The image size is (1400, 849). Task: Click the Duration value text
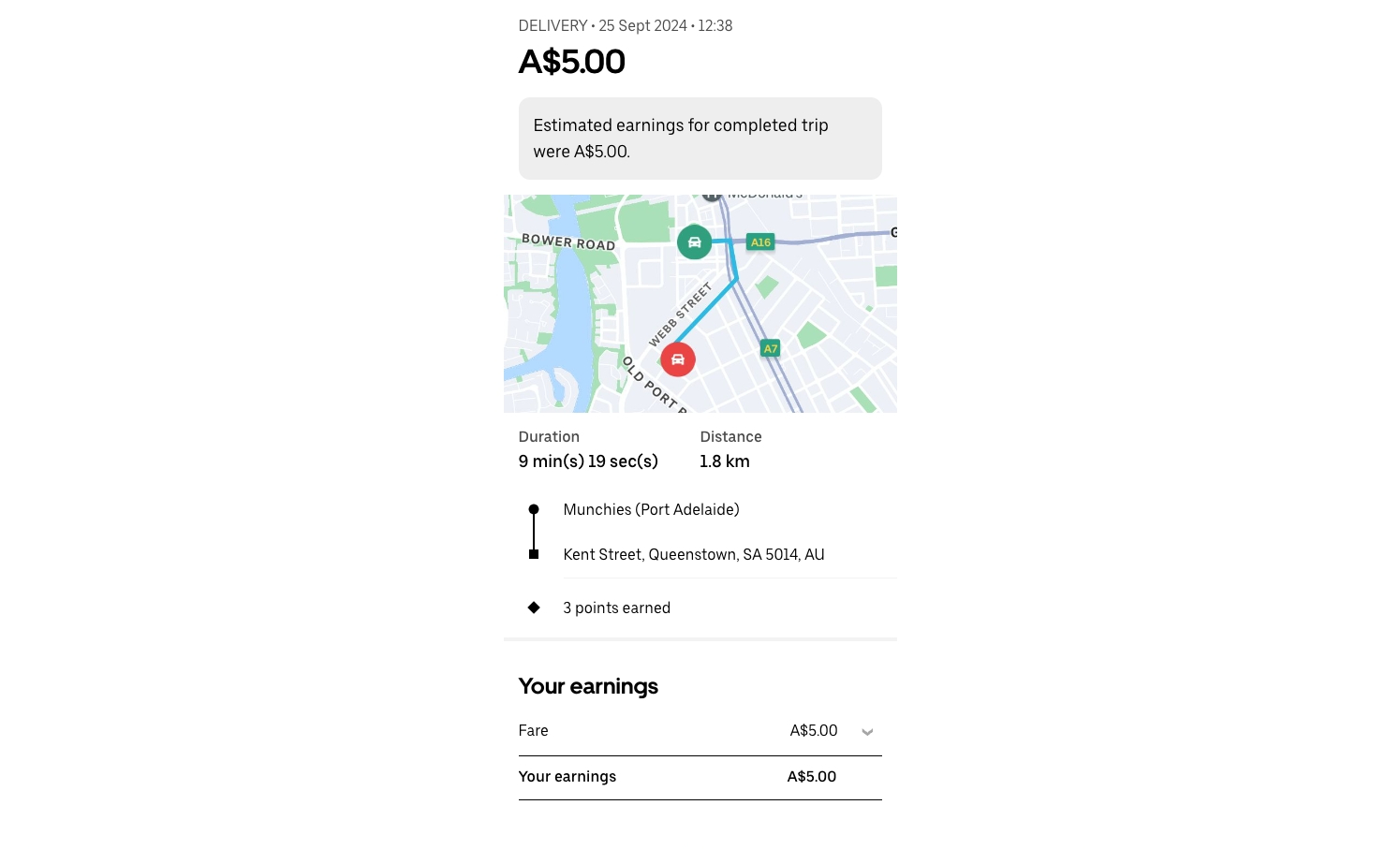tap(588, 461)
